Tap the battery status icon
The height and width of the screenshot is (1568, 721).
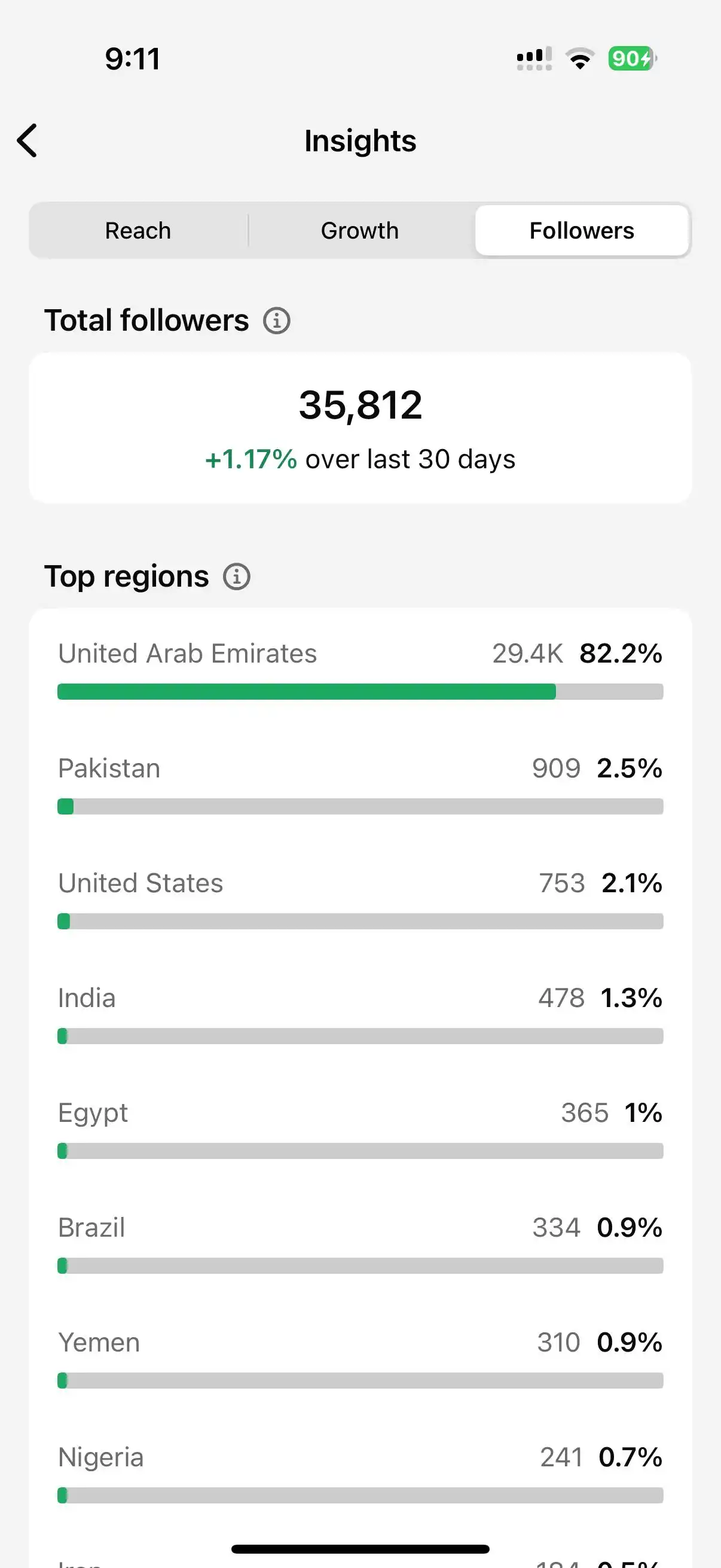633,59
